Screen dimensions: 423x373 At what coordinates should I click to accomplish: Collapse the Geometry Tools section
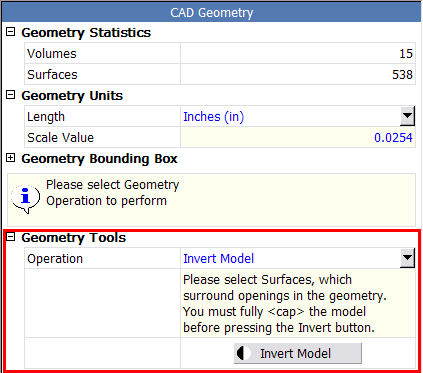[x=11, y=237]
